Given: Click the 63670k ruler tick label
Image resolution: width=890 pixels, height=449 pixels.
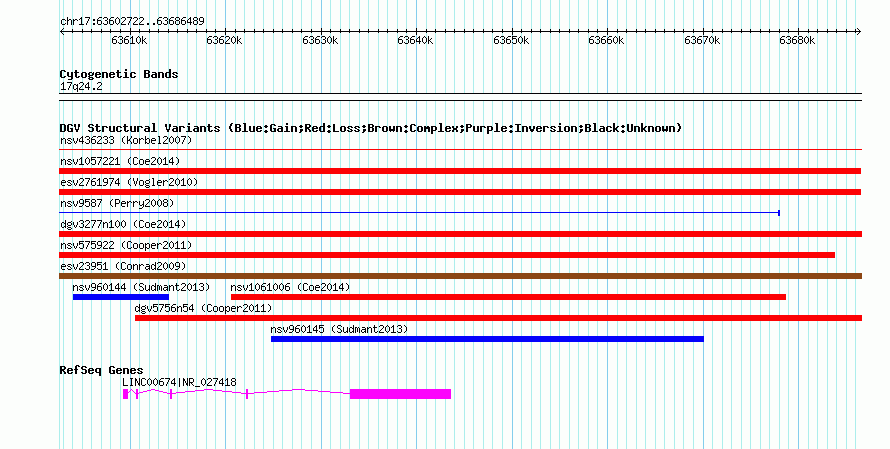Looking at the screenshot, I should [x=702, y=40].
